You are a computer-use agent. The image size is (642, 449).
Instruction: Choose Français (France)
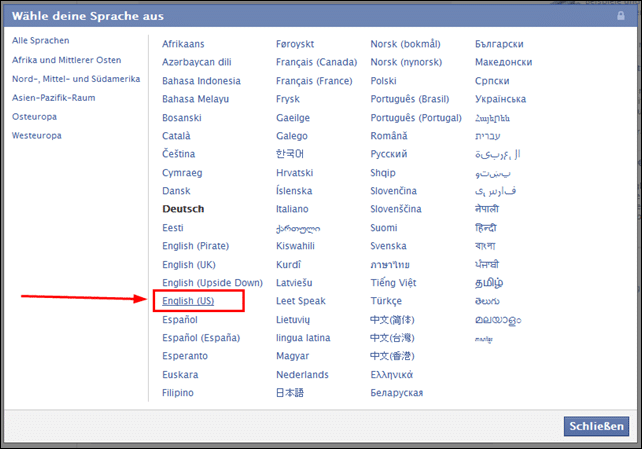tap(314, 81)
